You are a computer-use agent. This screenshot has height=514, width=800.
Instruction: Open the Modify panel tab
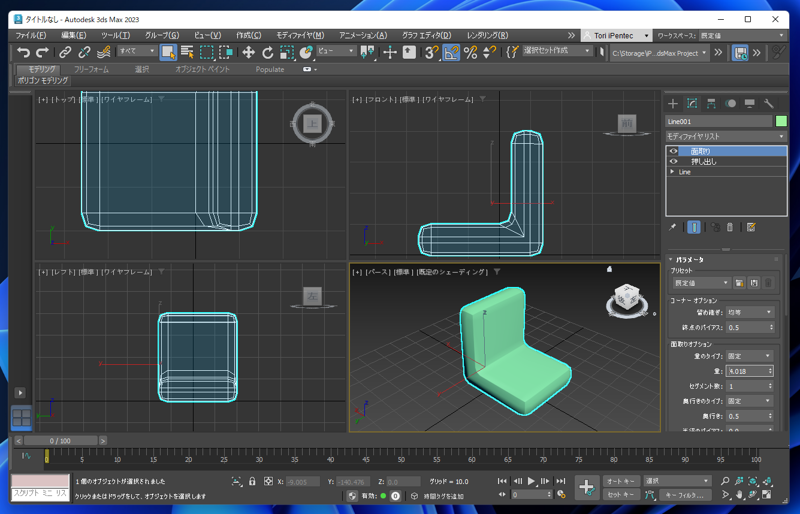point(692,104)
